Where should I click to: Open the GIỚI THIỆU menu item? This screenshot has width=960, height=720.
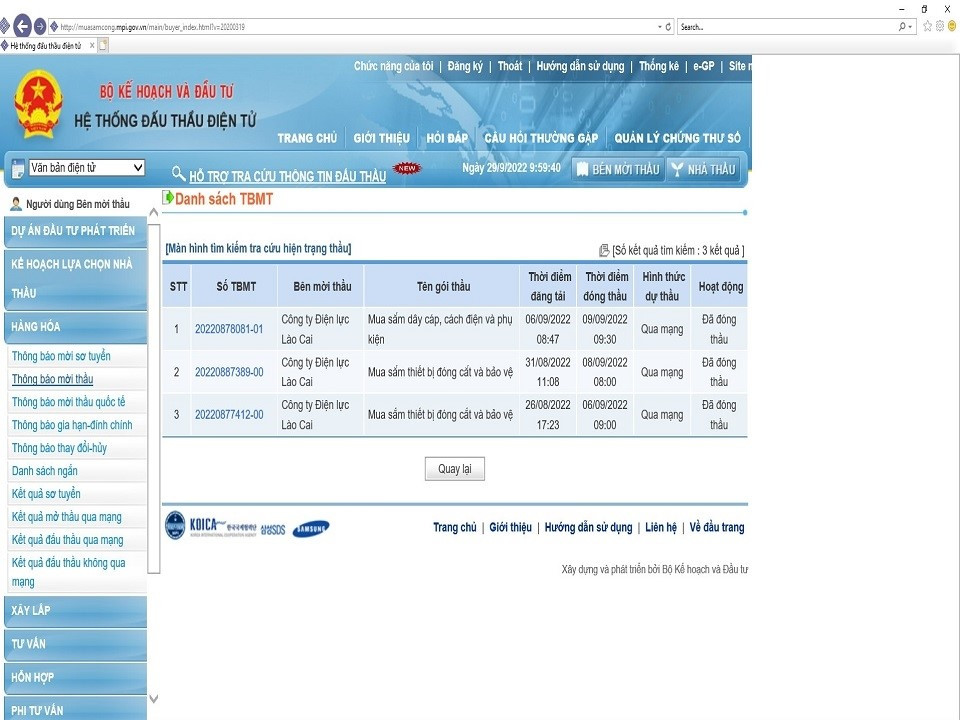(x=381, y=138)
